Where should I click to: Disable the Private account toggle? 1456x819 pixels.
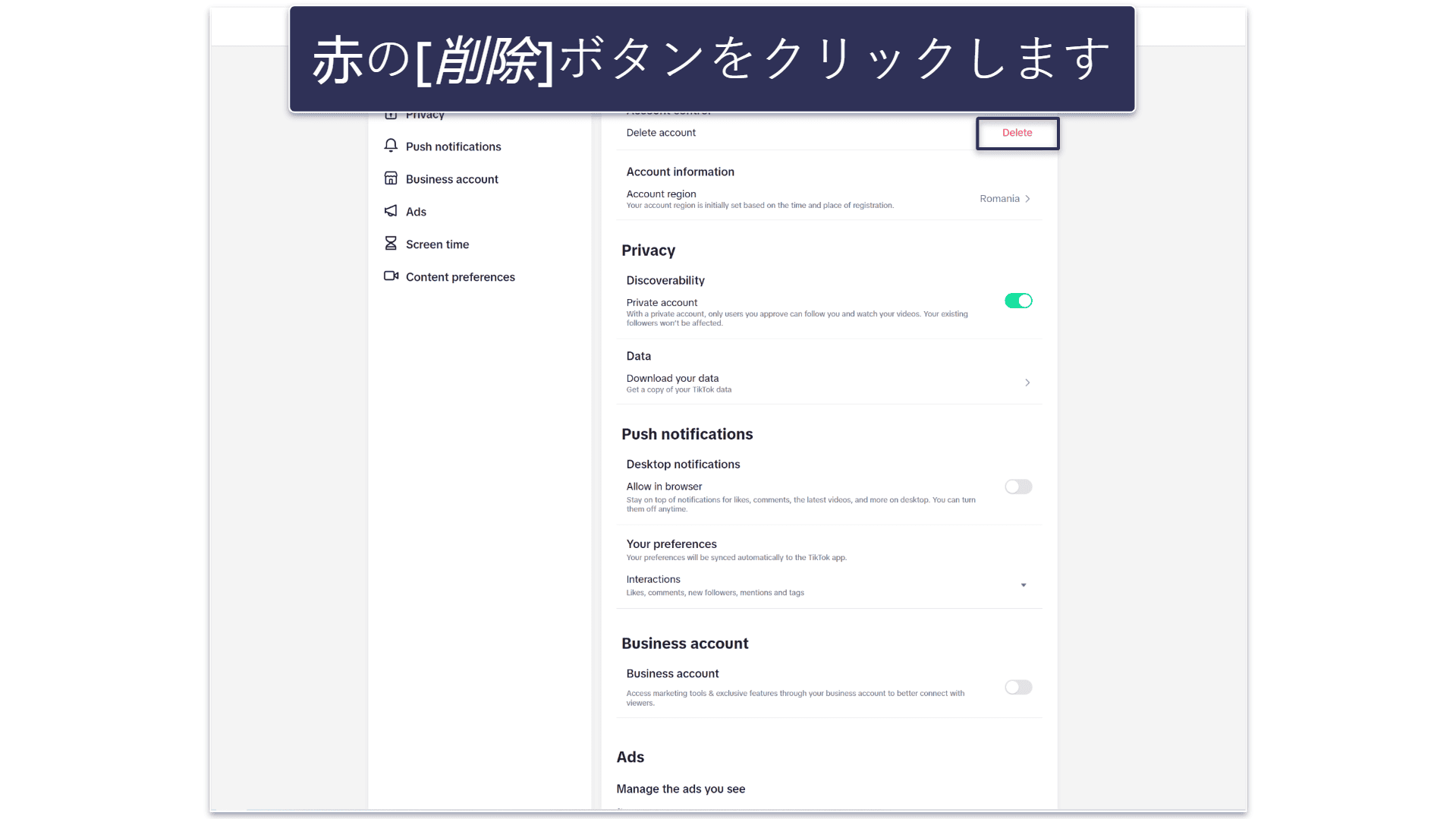(x=1018, y=301)
